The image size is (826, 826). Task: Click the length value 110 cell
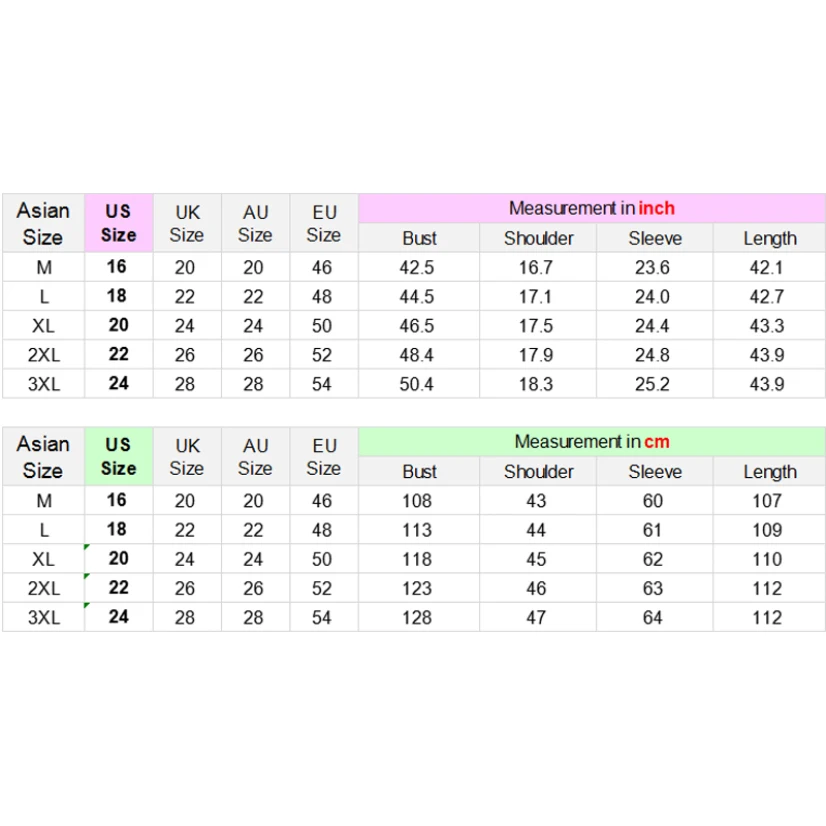click(x=768, y=559)
